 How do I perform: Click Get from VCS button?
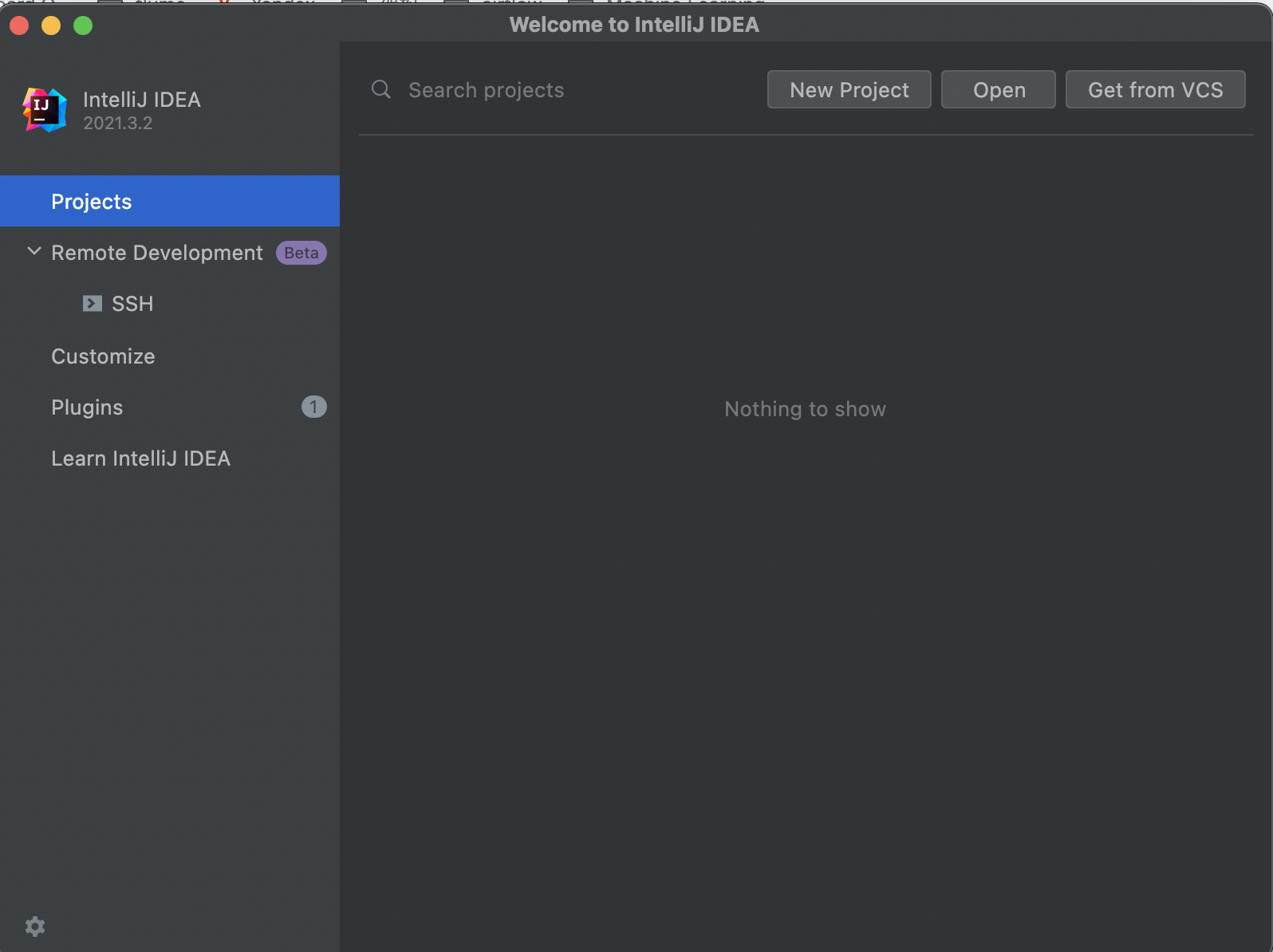[1156, 89]
